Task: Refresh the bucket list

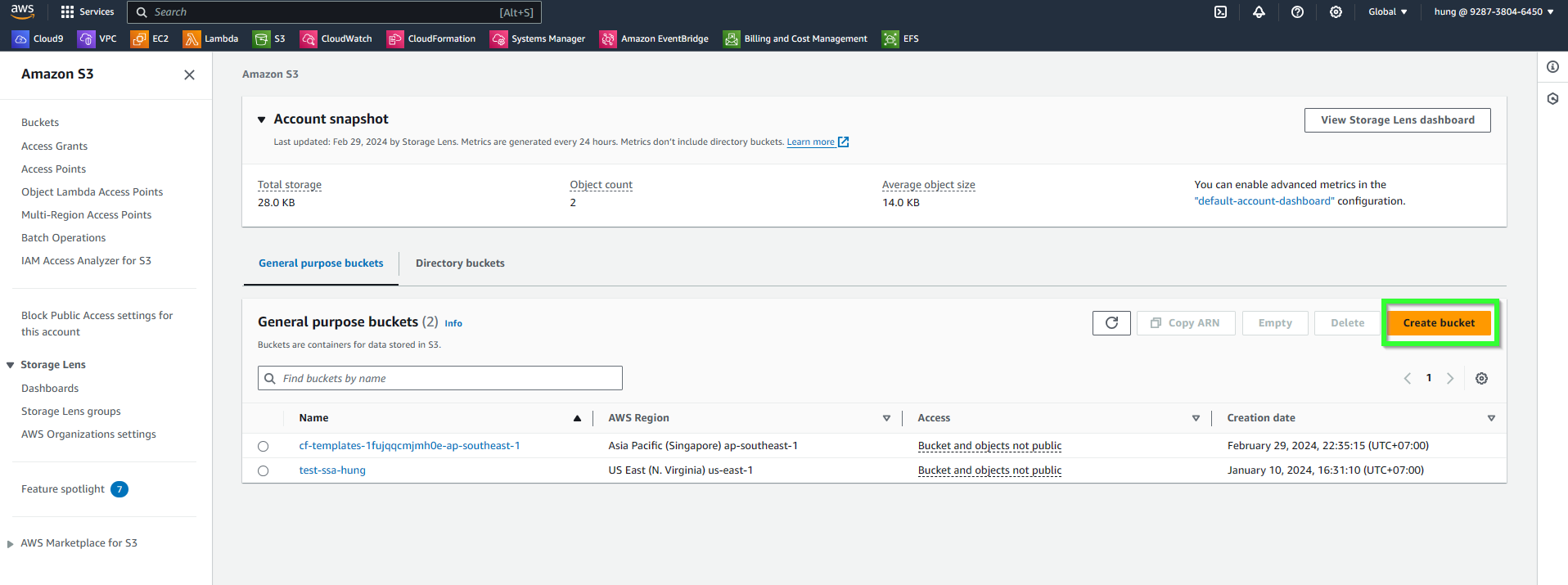Action: click(1111, 323)
